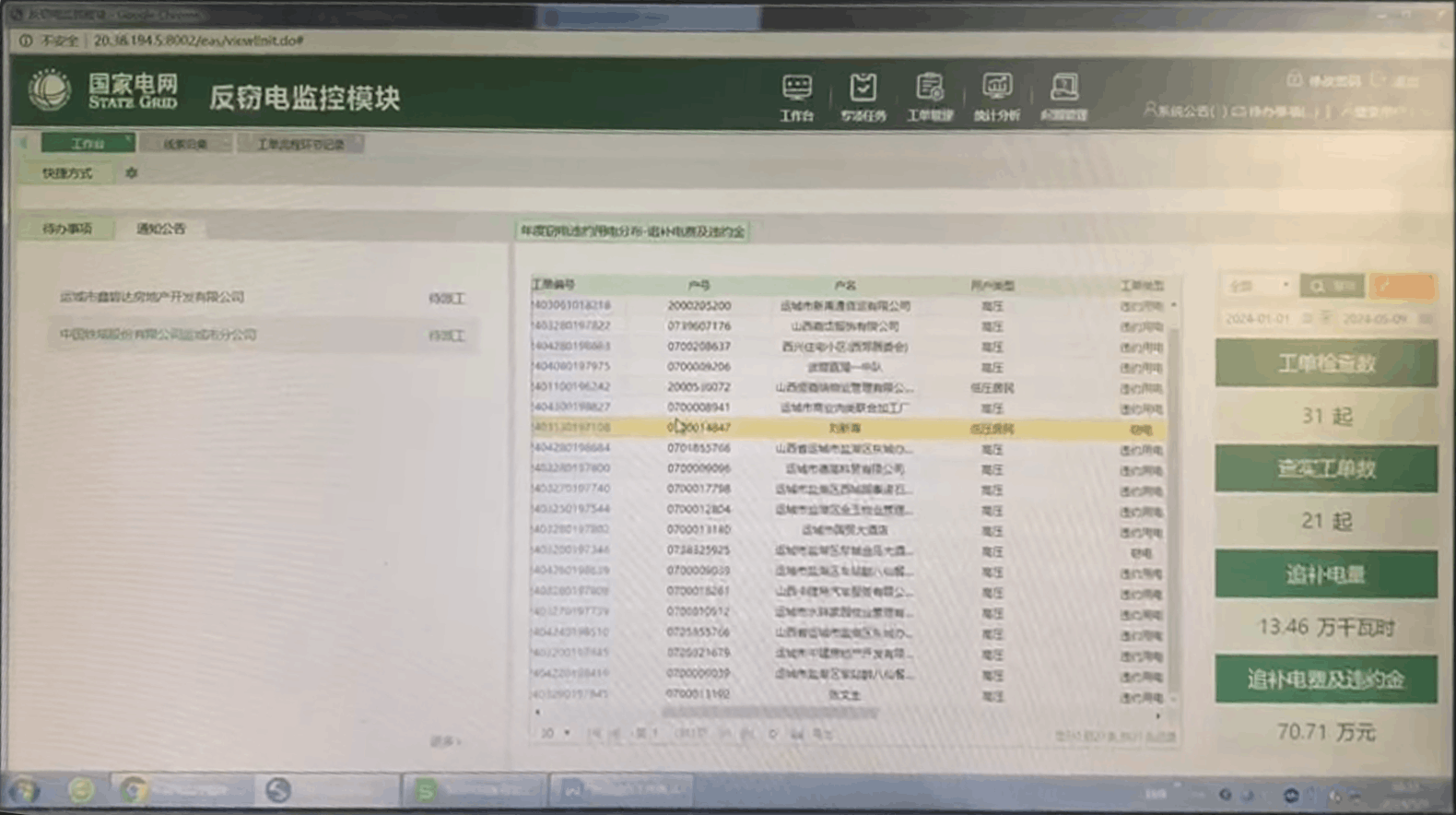Click the Chrome icon in the taskbar
Viewport: 1456px width, 815px height.
(134, 790)
